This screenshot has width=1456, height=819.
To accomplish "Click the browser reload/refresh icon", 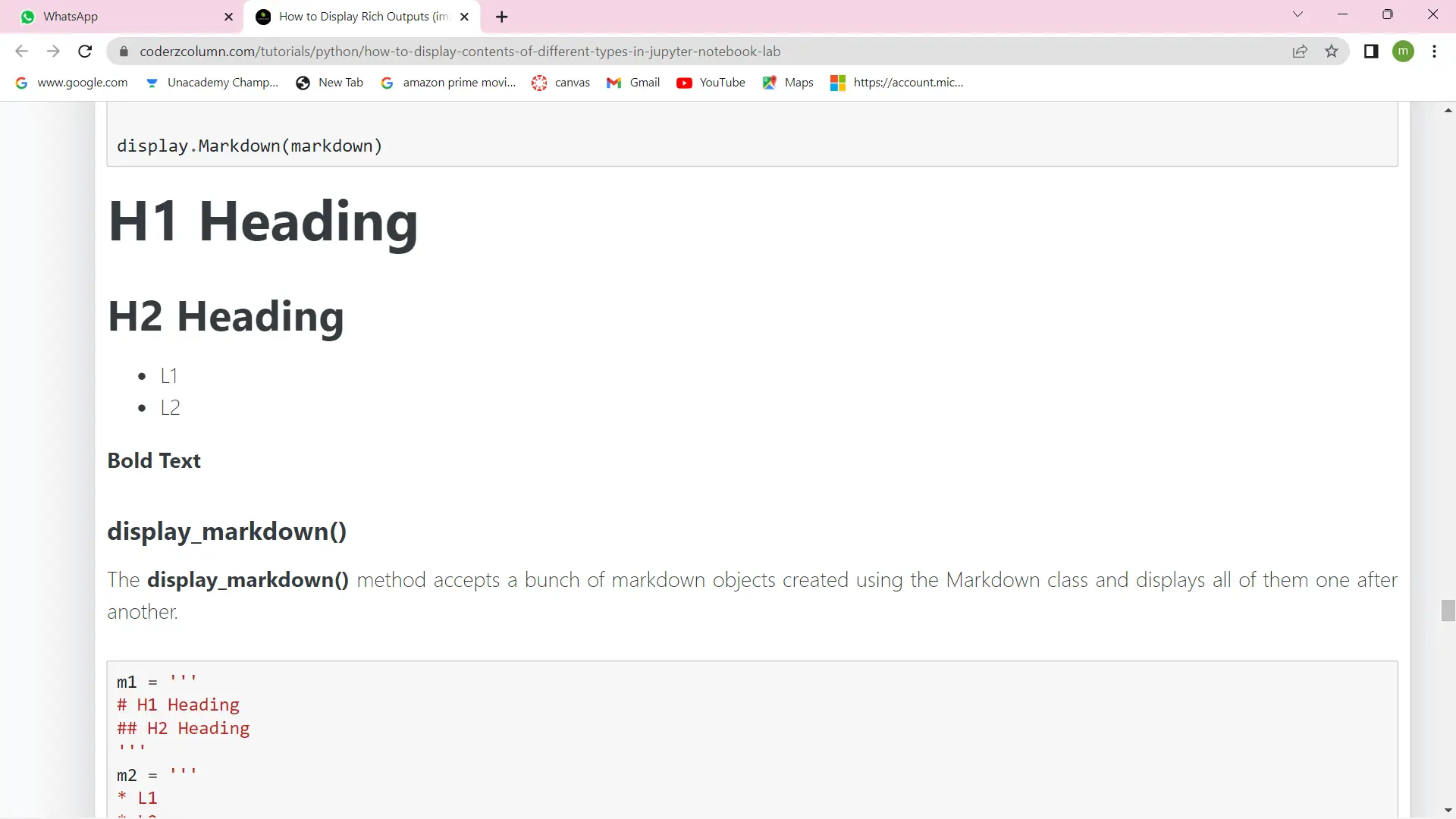I will [x=85, y=52].
